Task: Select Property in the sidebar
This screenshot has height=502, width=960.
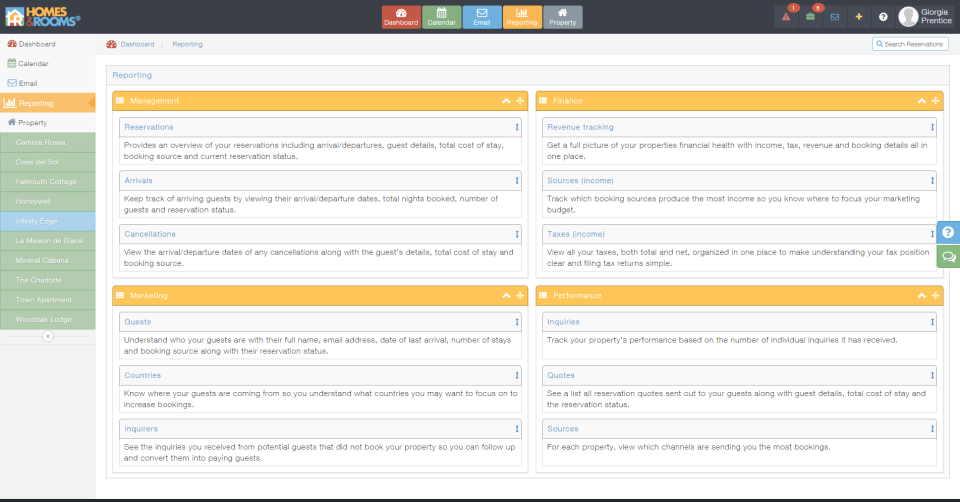Action: (x=48, y=122)
